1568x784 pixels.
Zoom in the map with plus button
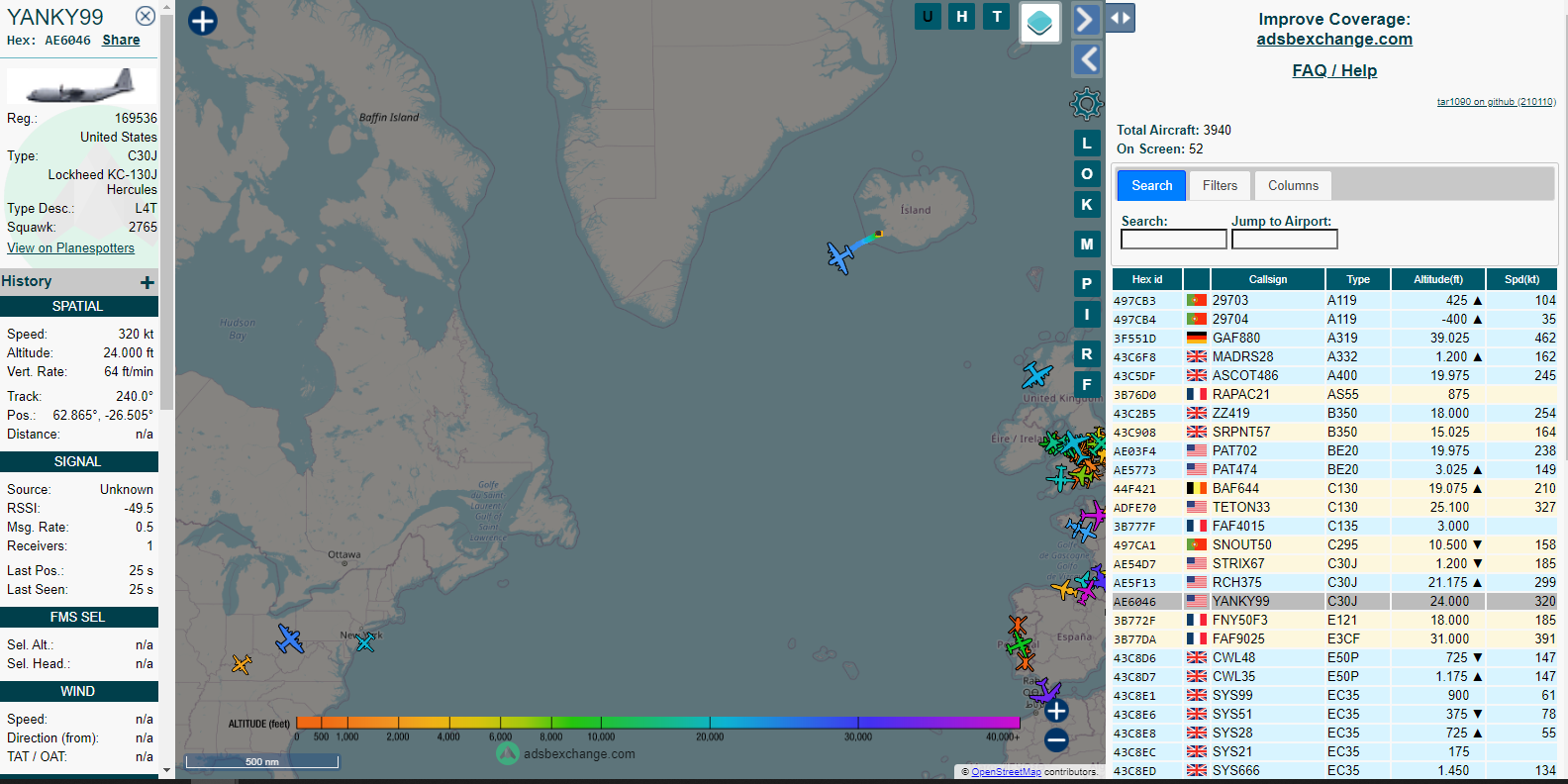pyautogui.click(x=1056, y=710)
